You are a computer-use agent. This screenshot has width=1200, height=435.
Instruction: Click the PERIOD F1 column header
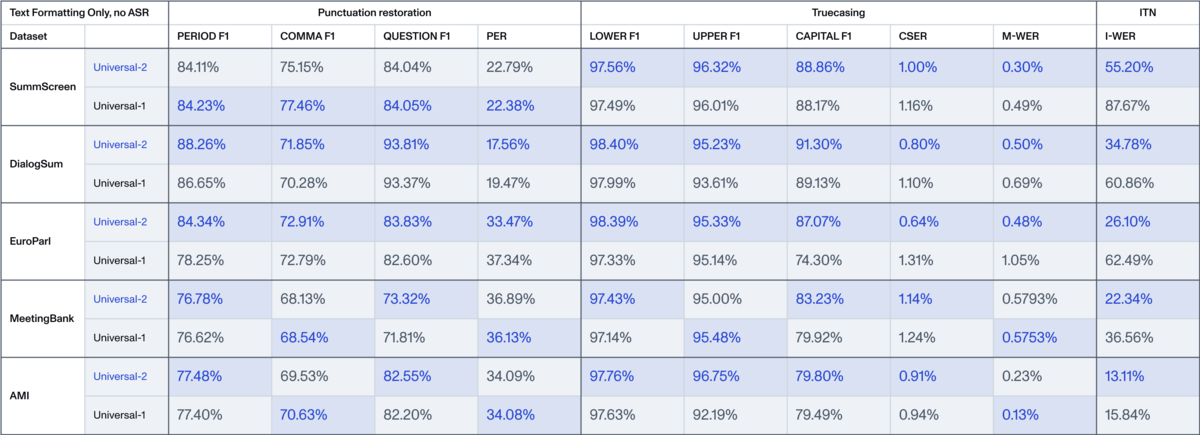[205, 36]
